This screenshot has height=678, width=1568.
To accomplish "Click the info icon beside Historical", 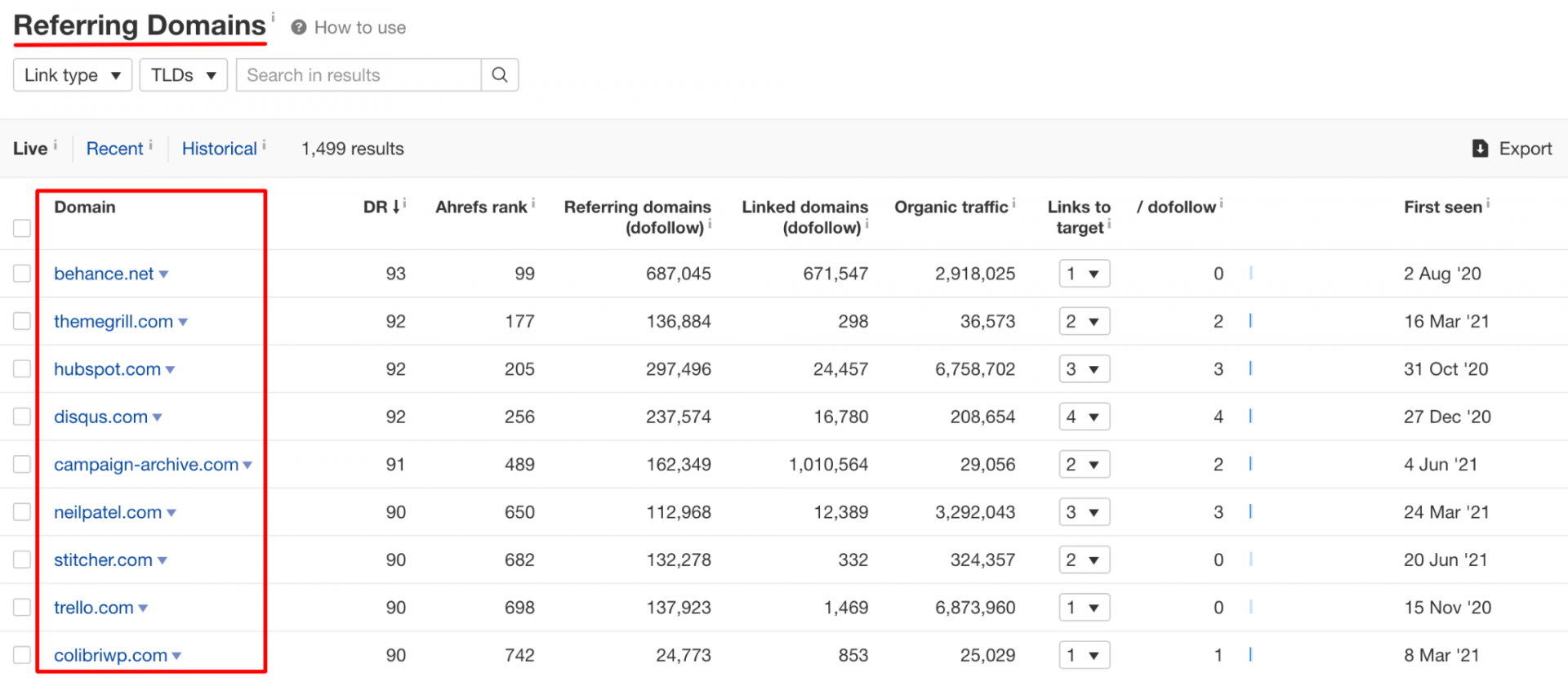I will tap(264, 145).
